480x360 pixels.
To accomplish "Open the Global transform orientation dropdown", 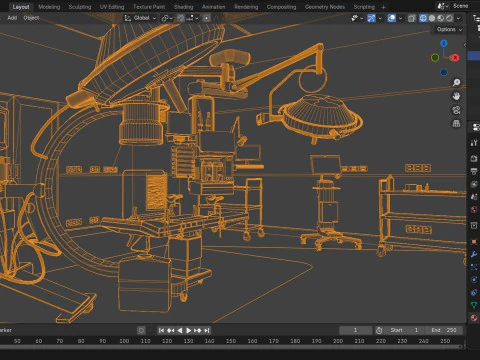I will pos(140,18).
